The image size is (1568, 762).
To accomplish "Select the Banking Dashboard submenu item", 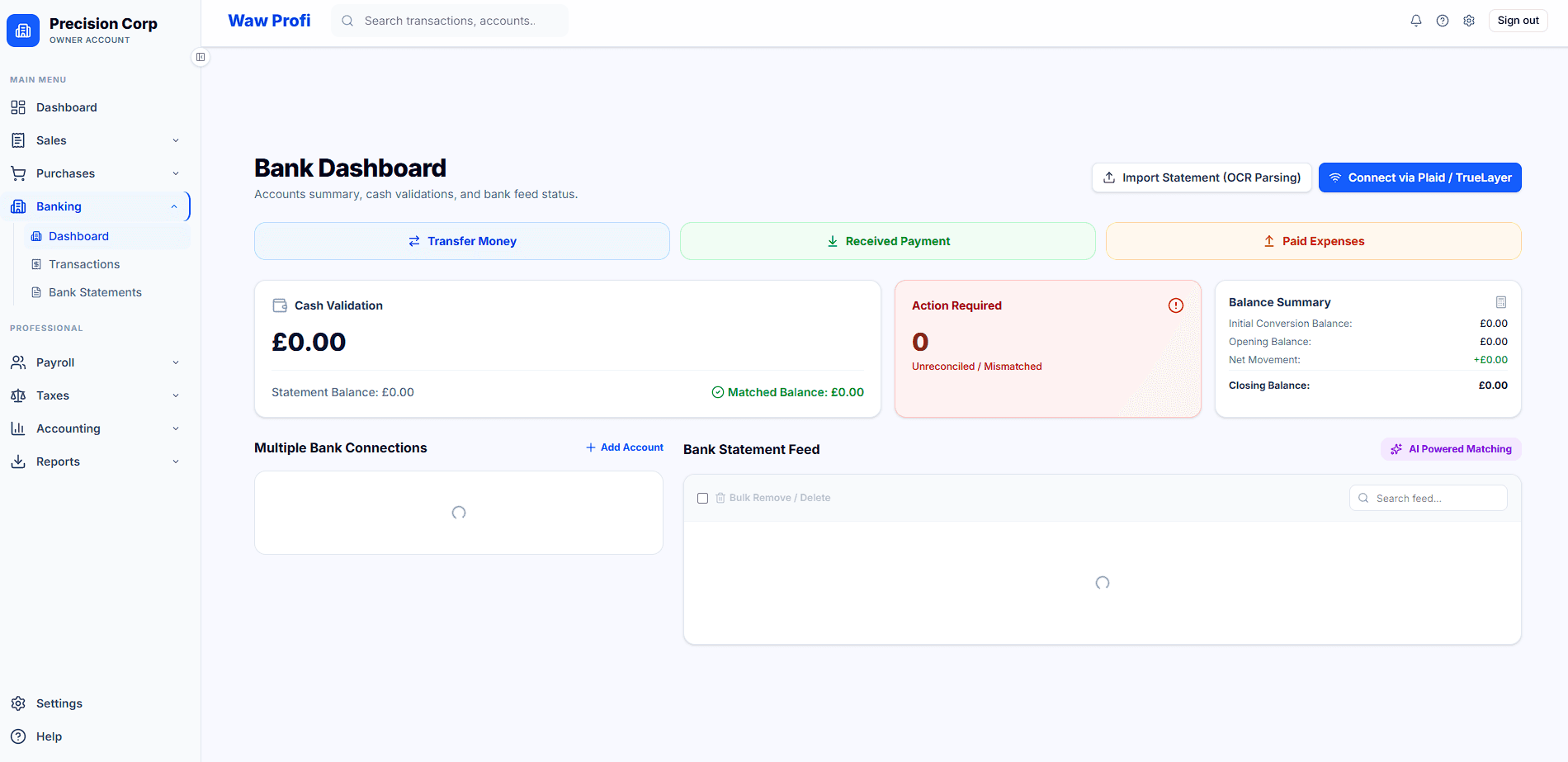I will pyautogui.click(x=107, y=236).
